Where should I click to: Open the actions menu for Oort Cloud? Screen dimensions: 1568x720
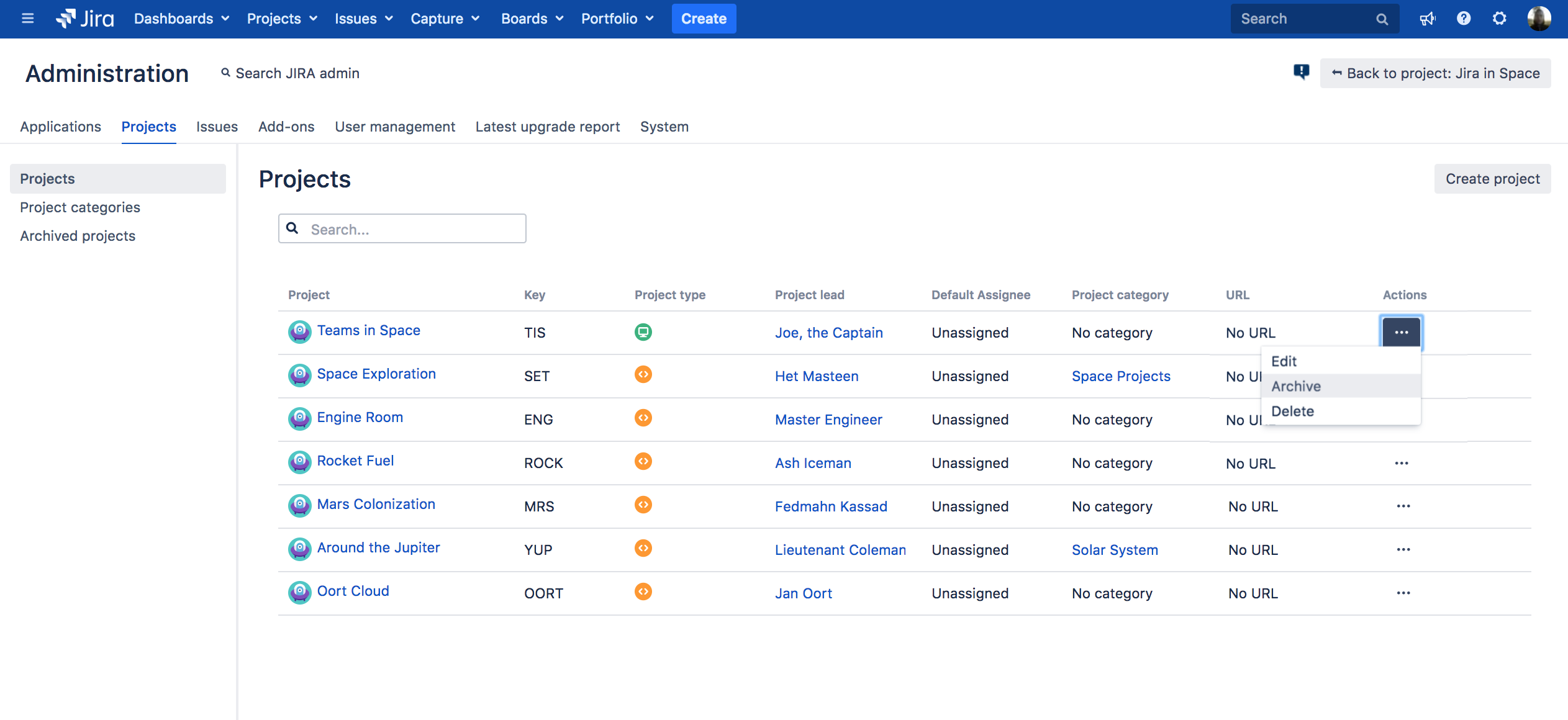tap(1403, 593)
